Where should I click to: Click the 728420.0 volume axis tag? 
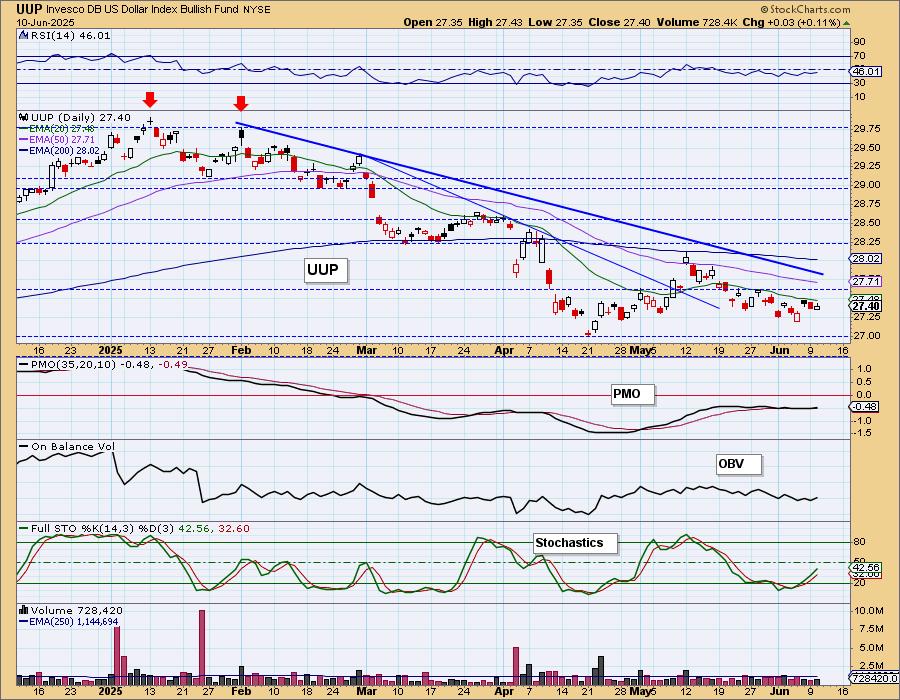pyautogui.click(x=873, y=679)
